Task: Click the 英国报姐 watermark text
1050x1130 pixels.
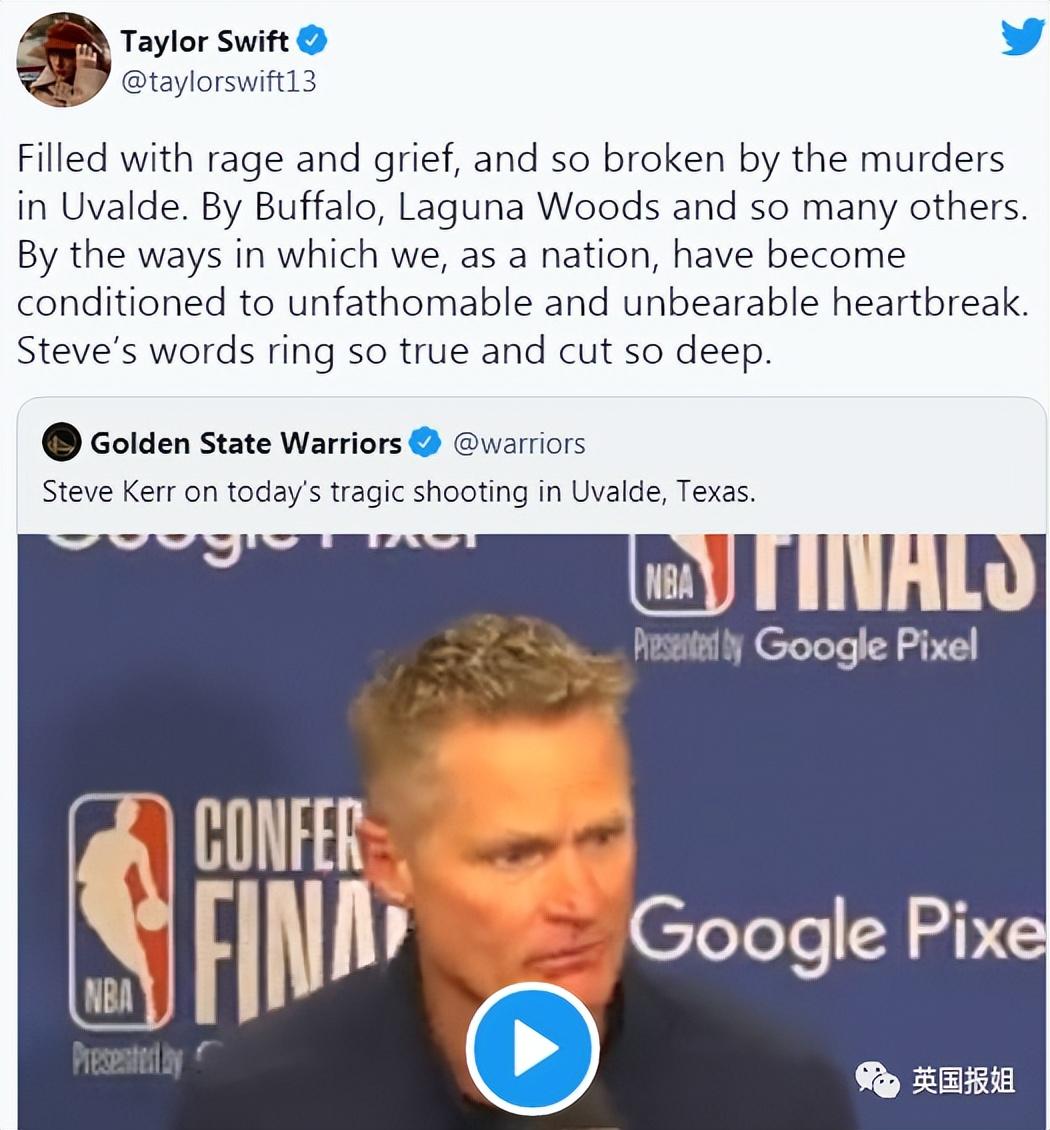Action: (x=963, y=1080)
